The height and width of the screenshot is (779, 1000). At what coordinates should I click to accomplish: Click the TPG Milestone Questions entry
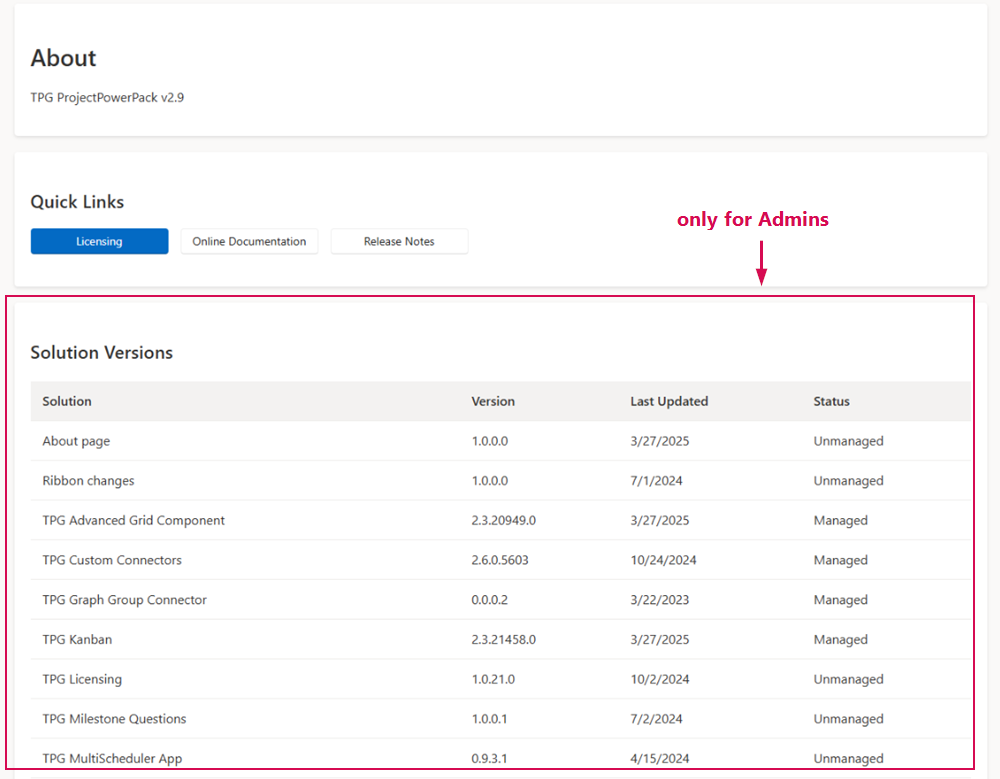(x=114, y=719)
